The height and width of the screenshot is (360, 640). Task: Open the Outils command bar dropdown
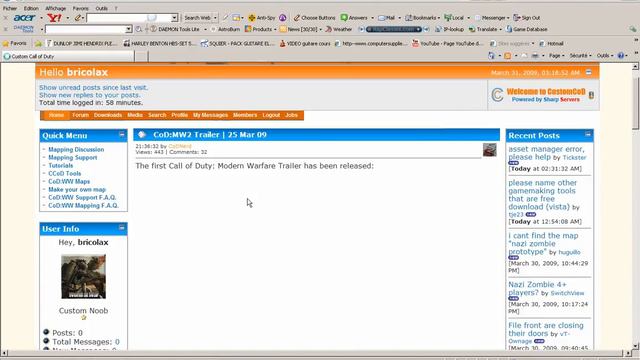(604, 56)
